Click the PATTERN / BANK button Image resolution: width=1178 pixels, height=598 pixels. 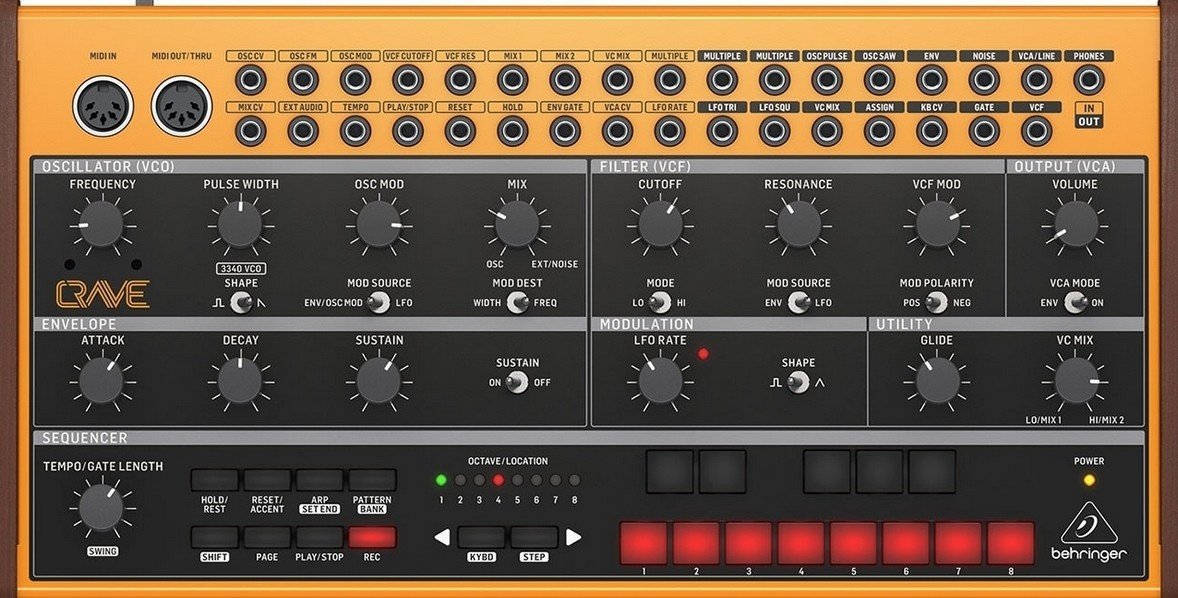[372, 480]
